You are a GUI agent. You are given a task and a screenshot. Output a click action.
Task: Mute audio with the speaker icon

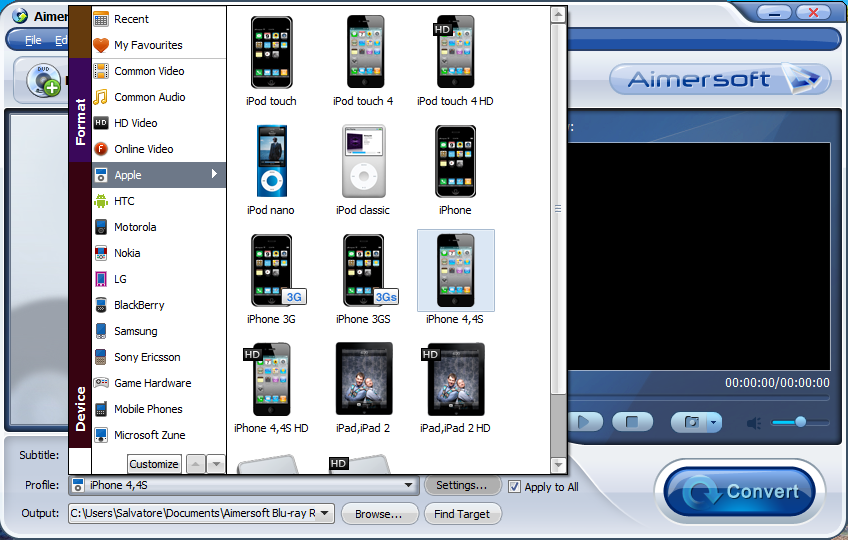point(754,423)
